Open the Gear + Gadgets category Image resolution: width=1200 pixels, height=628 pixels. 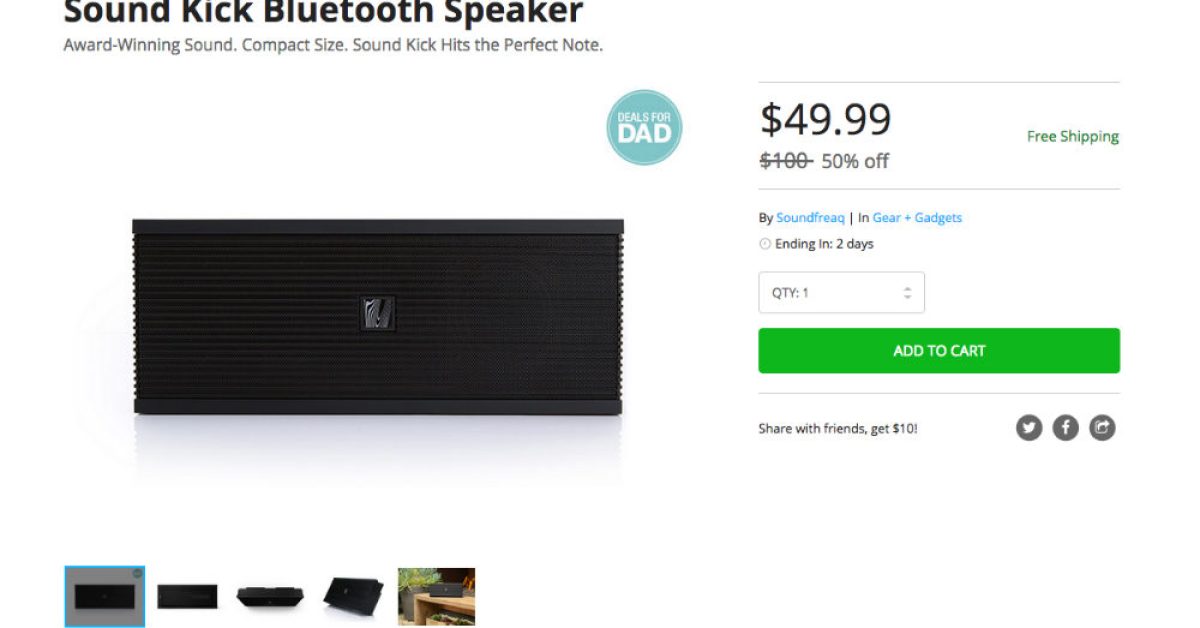(x=917, y=218)
